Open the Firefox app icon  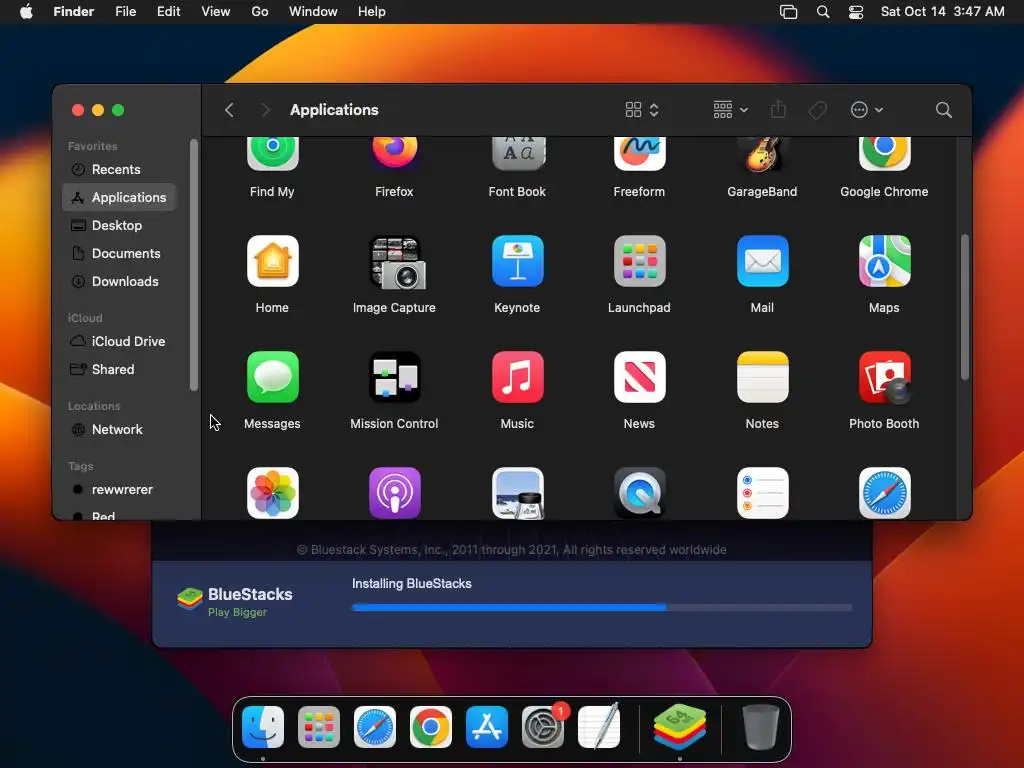pyautogui.click(x=394, y=153)
